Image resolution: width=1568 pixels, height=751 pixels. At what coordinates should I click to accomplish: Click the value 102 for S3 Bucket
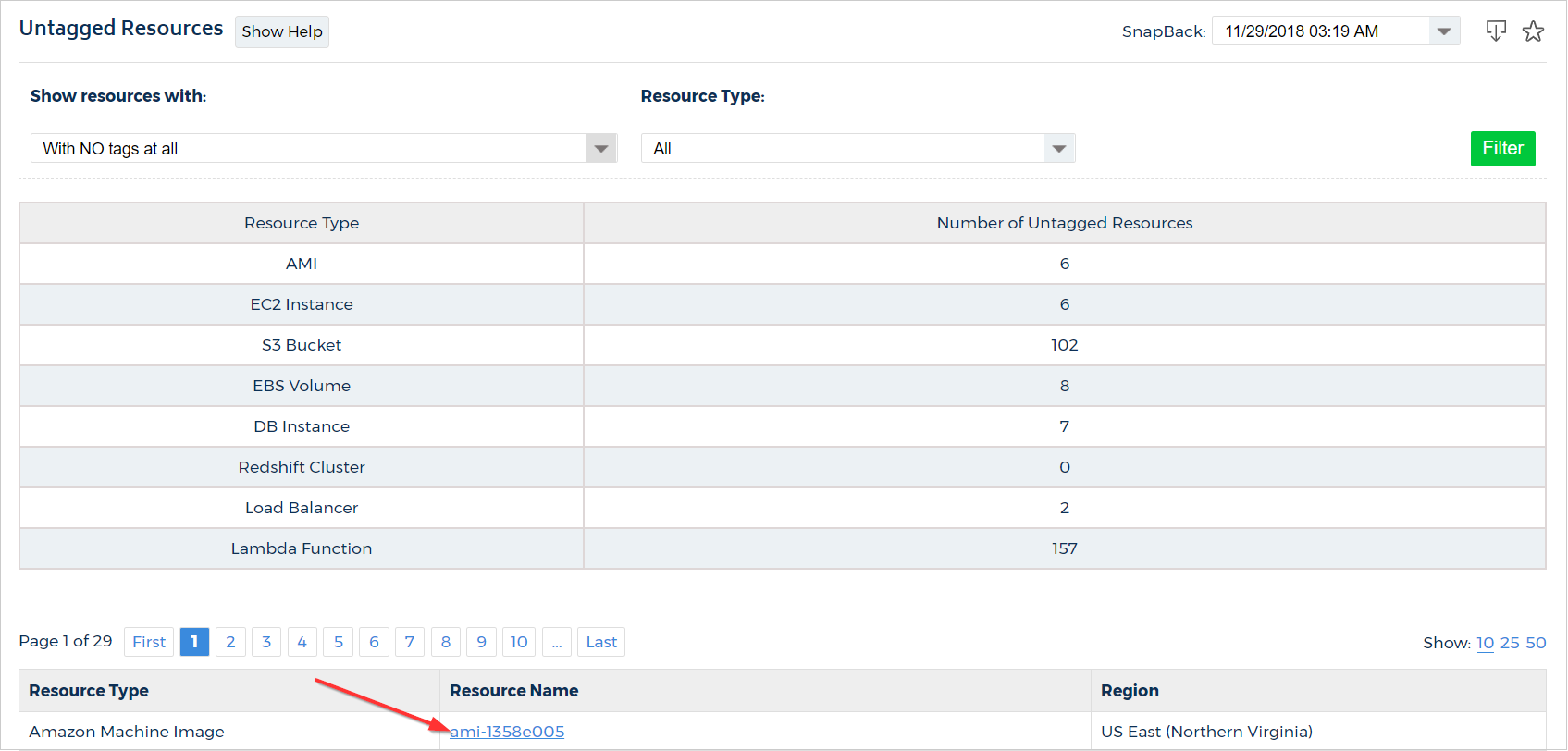point(1065,345)
